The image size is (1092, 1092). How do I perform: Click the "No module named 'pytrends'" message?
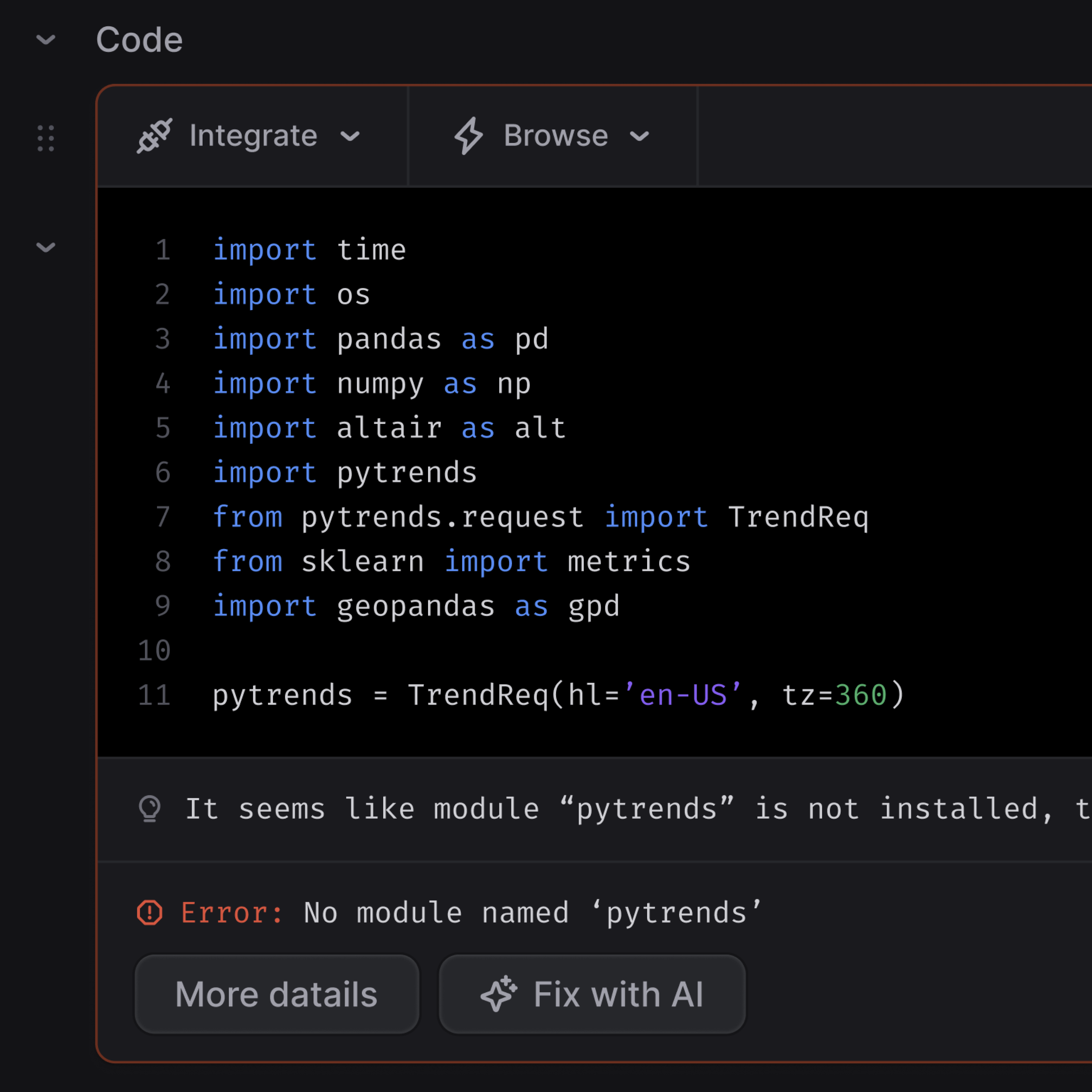click(x=533, y=913)
